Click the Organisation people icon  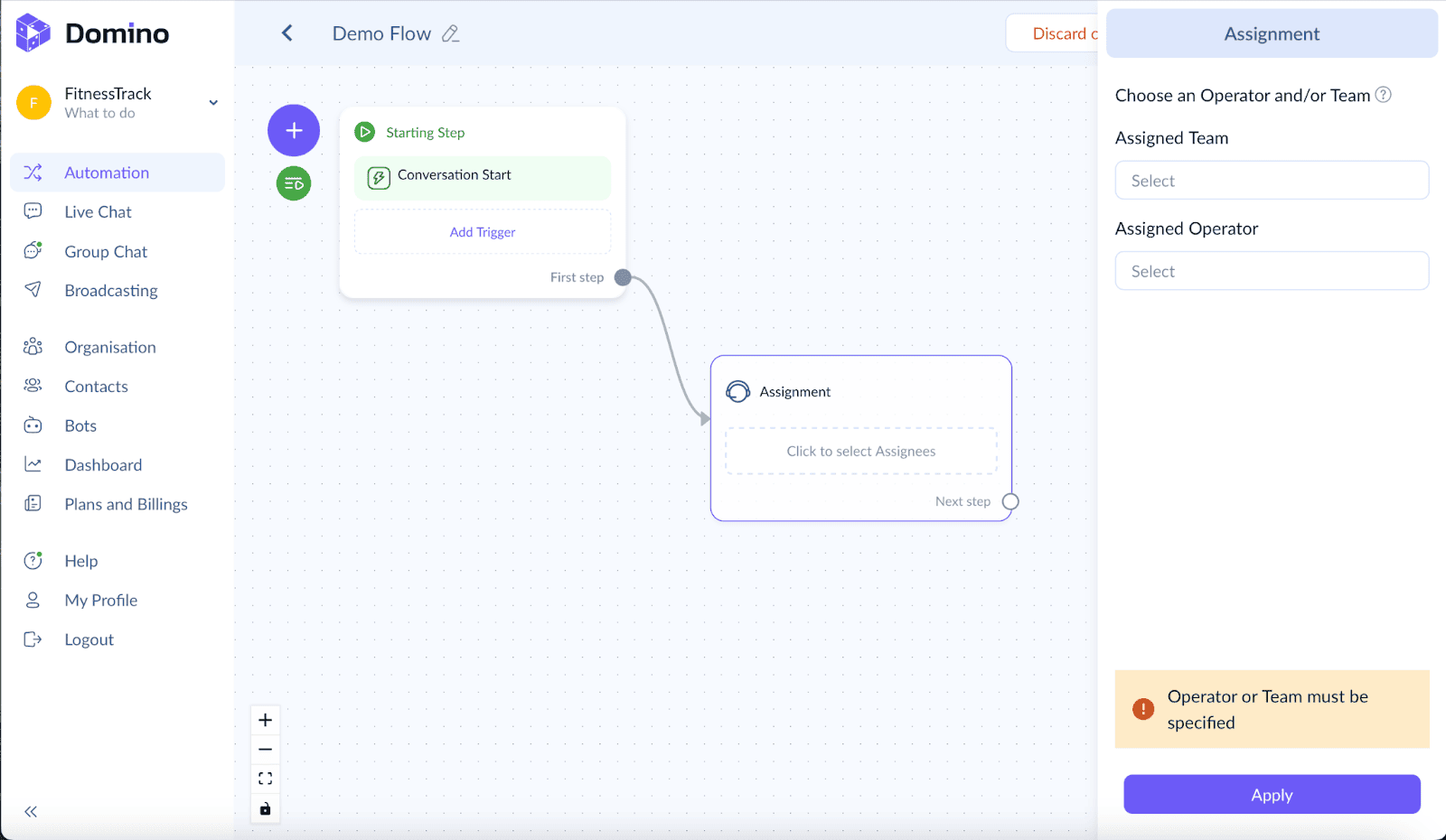click(33, 347)
